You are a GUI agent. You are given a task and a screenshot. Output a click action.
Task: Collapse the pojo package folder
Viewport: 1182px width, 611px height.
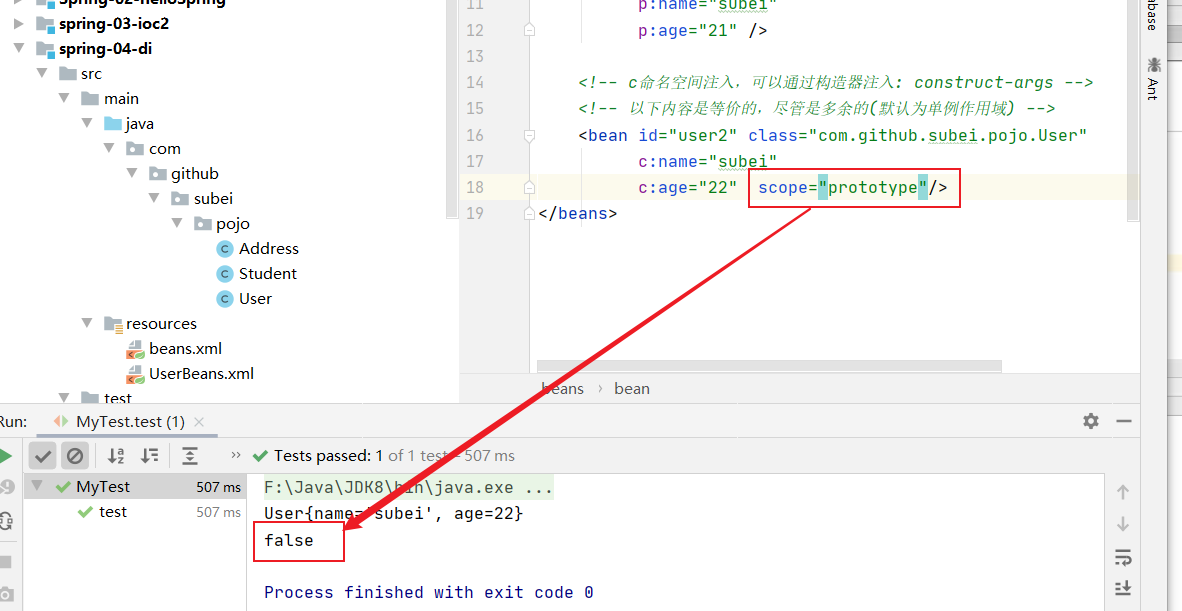tap(178, 223)
